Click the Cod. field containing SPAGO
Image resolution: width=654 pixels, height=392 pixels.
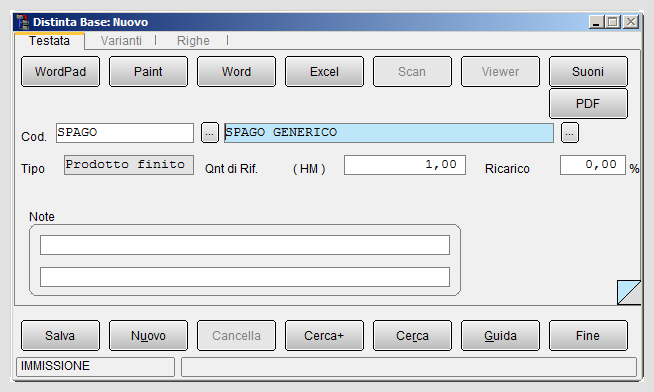[x=125, y=133]
